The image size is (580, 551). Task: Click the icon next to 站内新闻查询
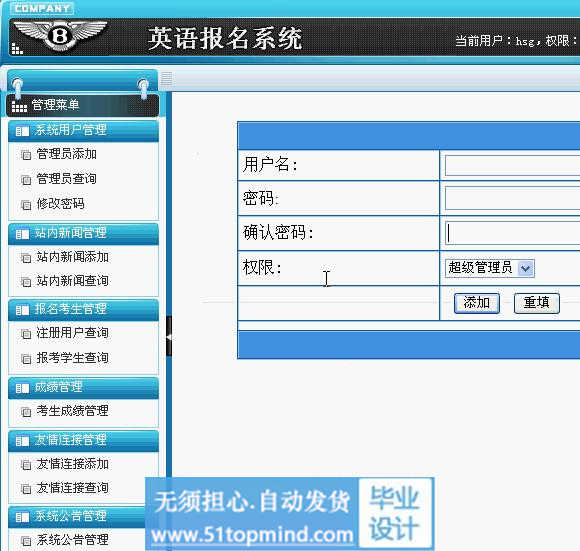pyautogui.click(x=26, y=282)
